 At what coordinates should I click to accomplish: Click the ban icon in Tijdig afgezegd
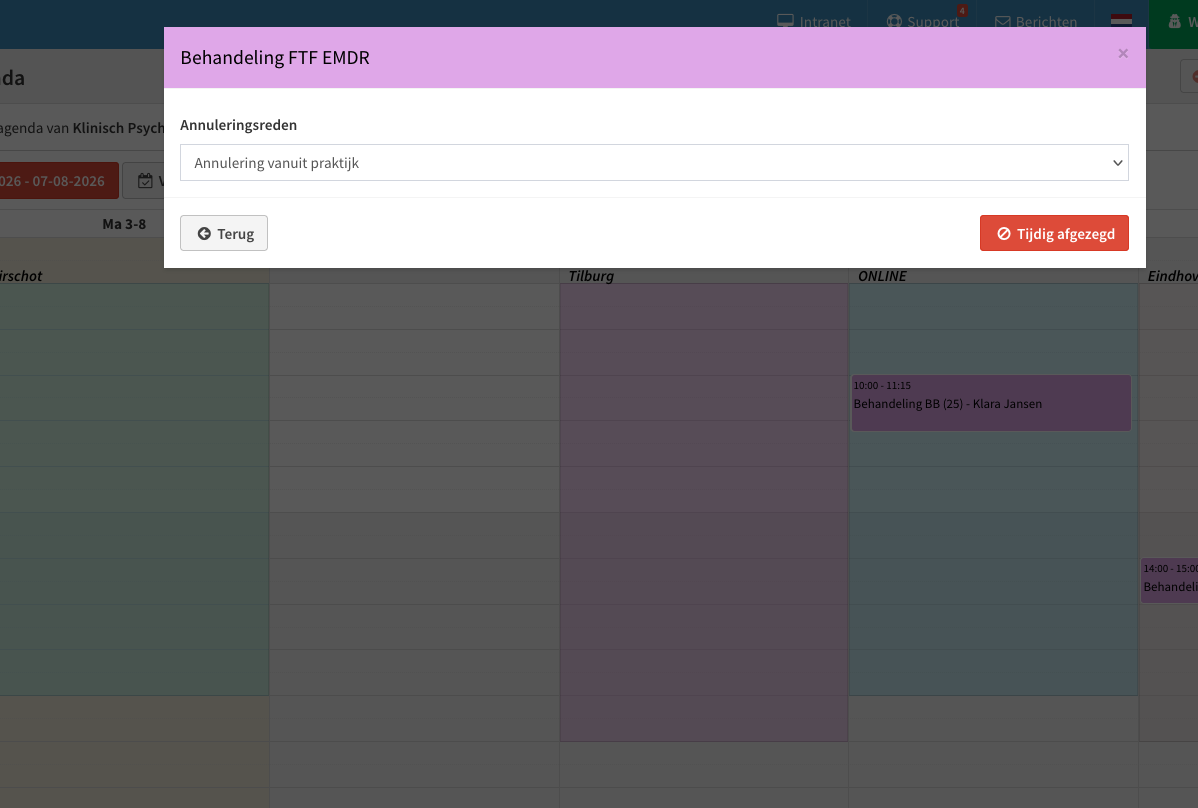1004,234
